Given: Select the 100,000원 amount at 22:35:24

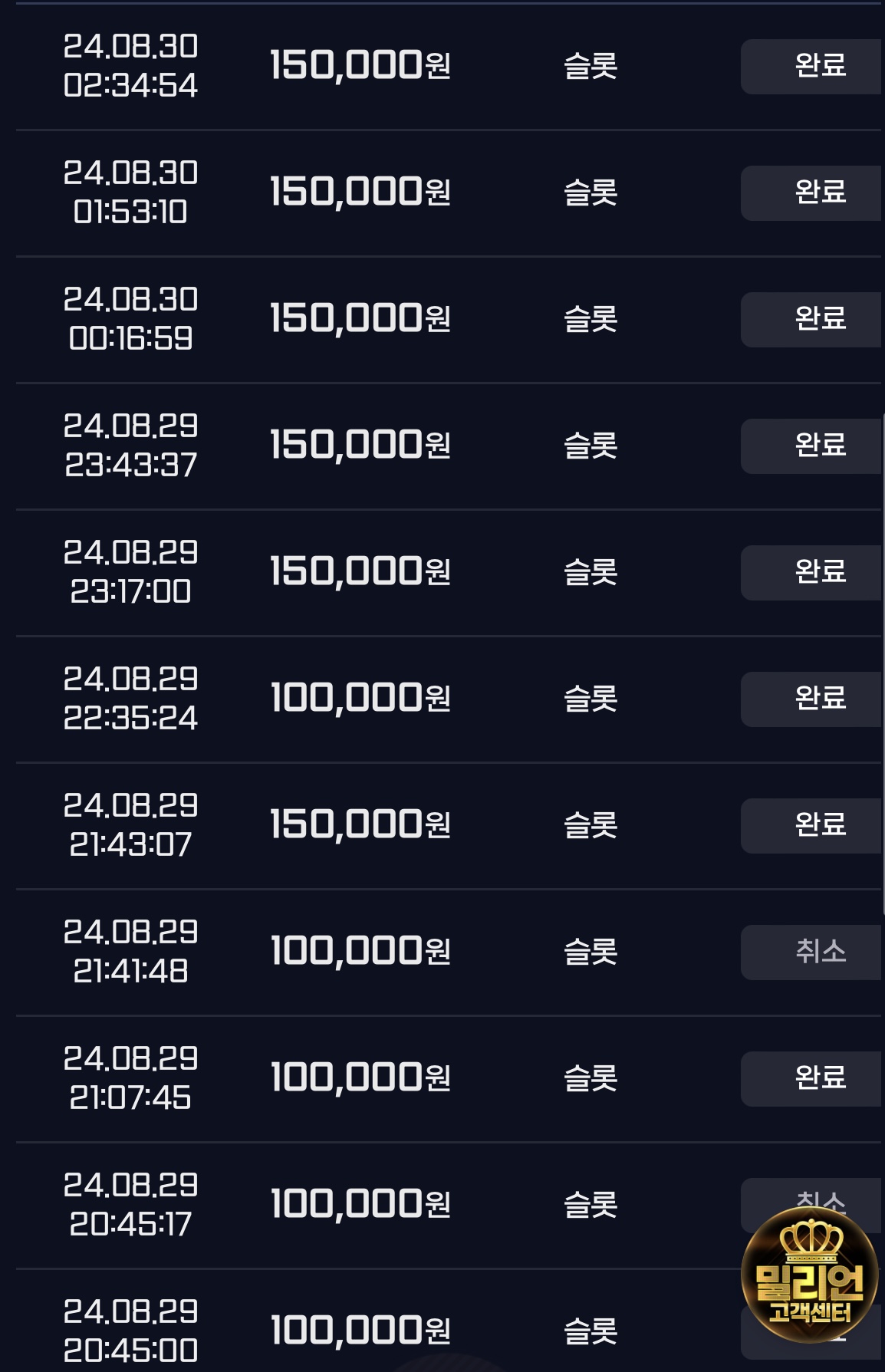Looking at the screenshot, I should click(x=360, y=699).
